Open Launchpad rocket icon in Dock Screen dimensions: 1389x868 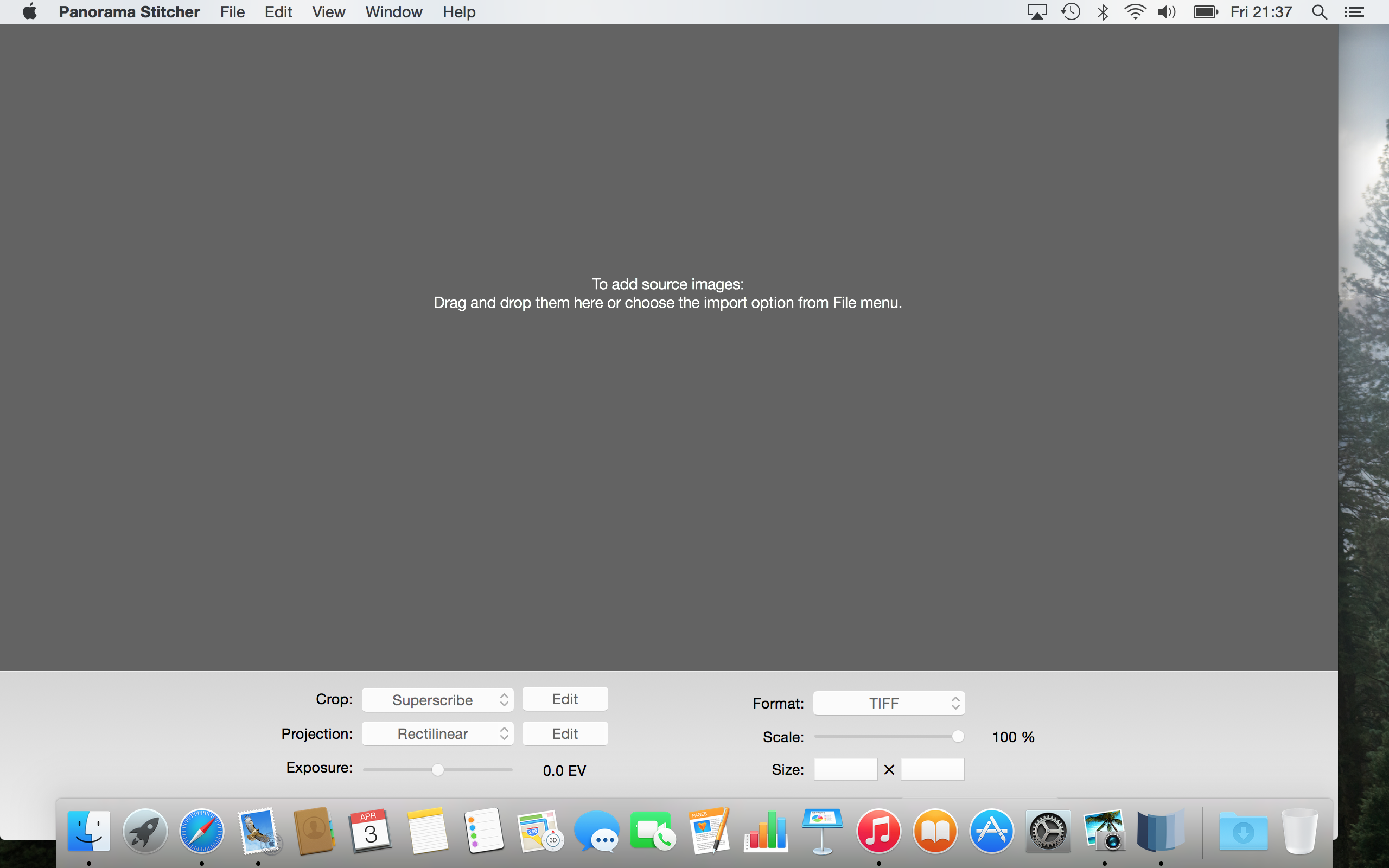(x=145, y=831)
